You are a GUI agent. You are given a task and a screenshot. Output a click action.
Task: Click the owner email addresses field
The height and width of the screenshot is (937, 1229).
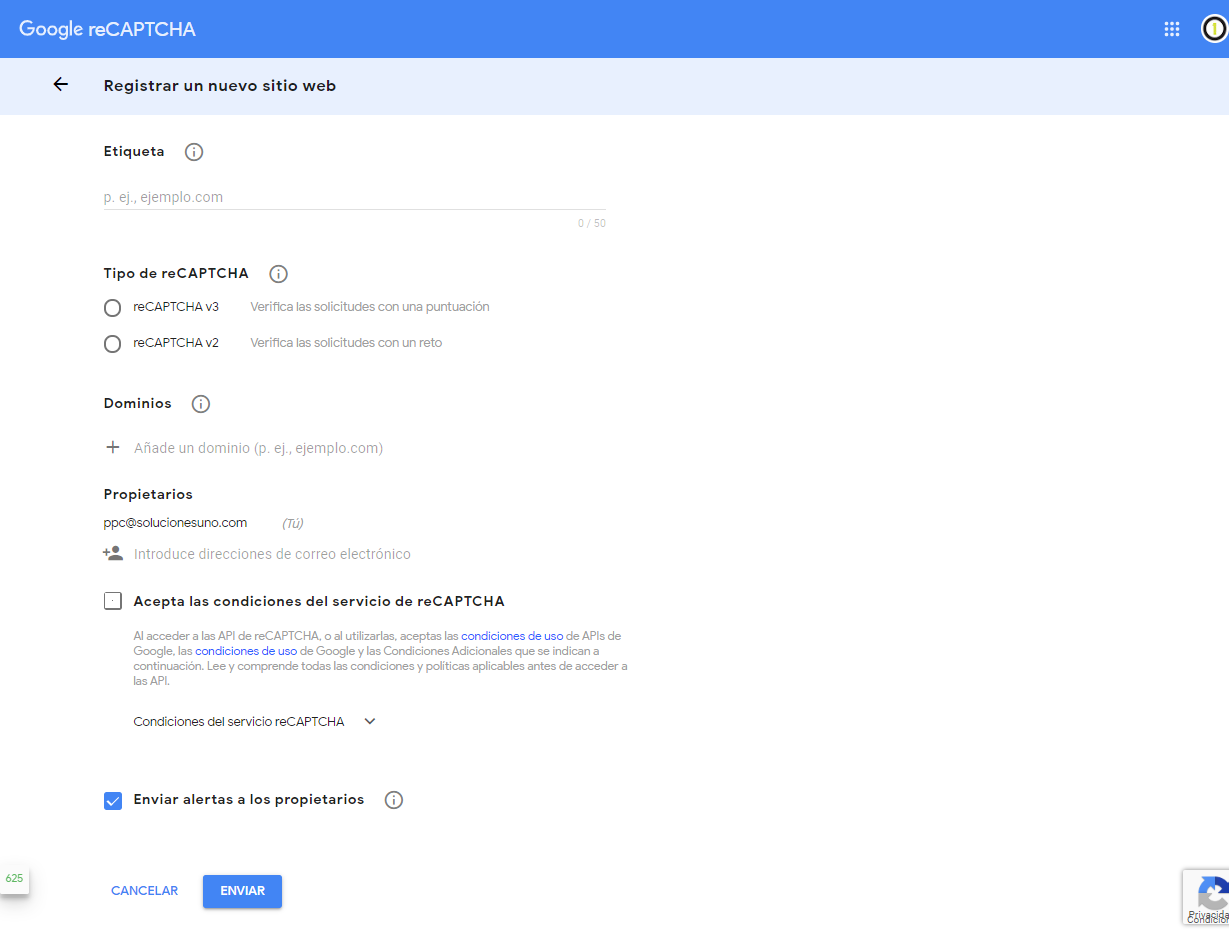(272, 554)
